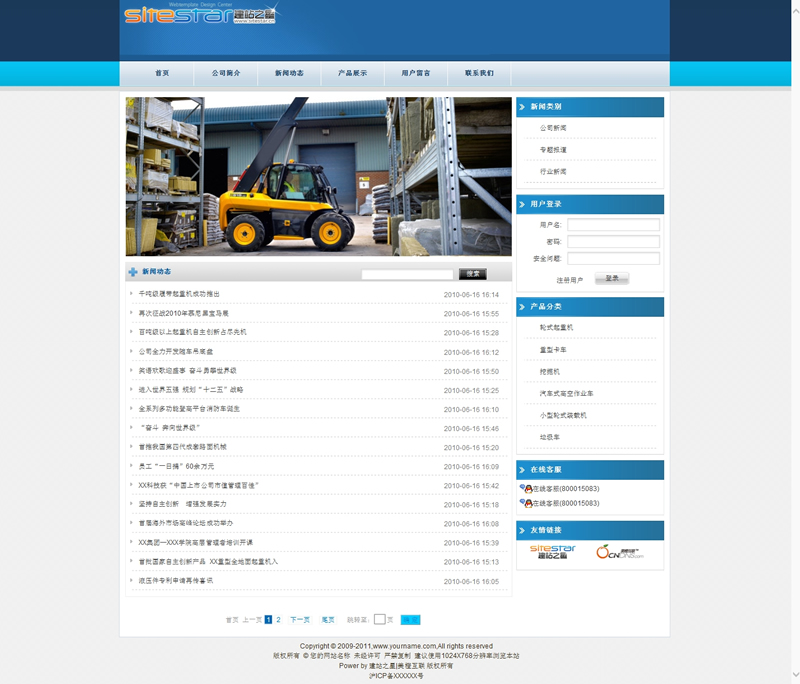This screenshot has width=800, height=684.
Task: Click the 注册用户 register link
Action: pyautogui.click(x=569, y=280)
